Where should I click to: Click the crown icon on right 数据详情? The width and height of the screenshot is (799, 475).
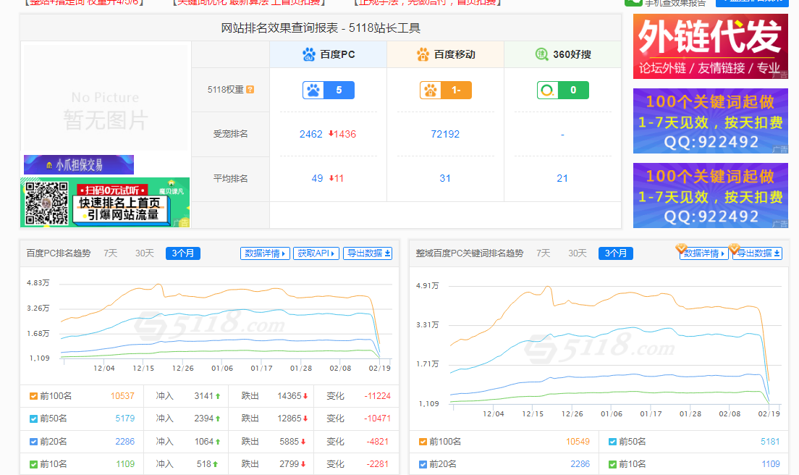[x=681, y=248]
